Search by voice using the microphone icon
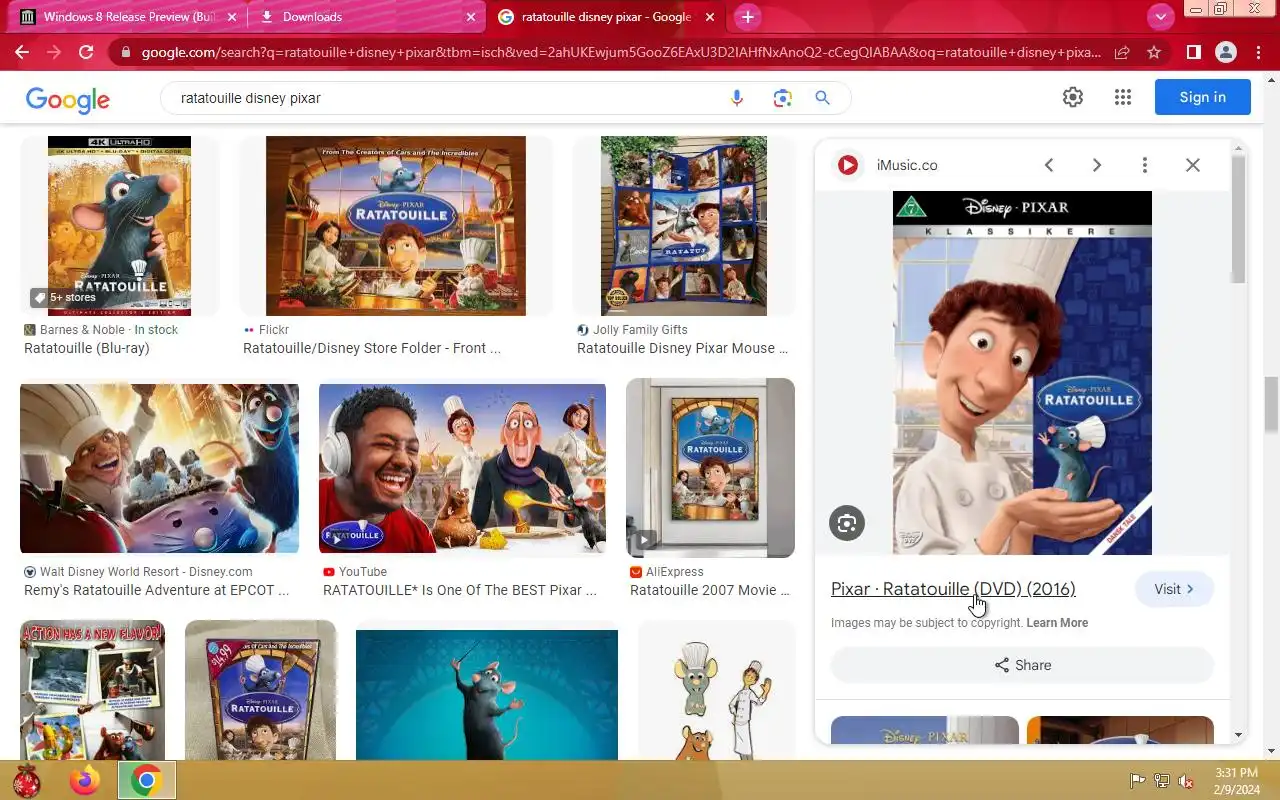Screen dimensions: 1280x800 [x=737, y=98]
